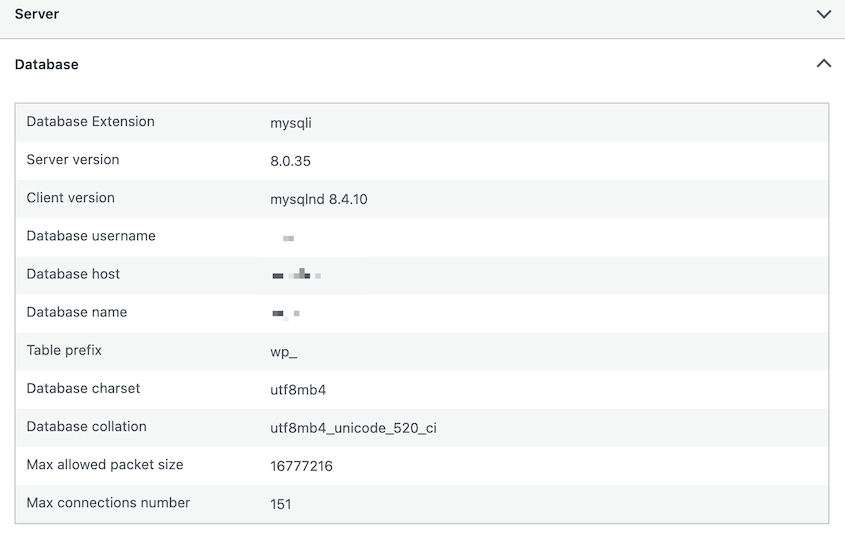This screenshot has width=845, height=537.
Task: Select the 'Database name' label
Action: (77, 312)
